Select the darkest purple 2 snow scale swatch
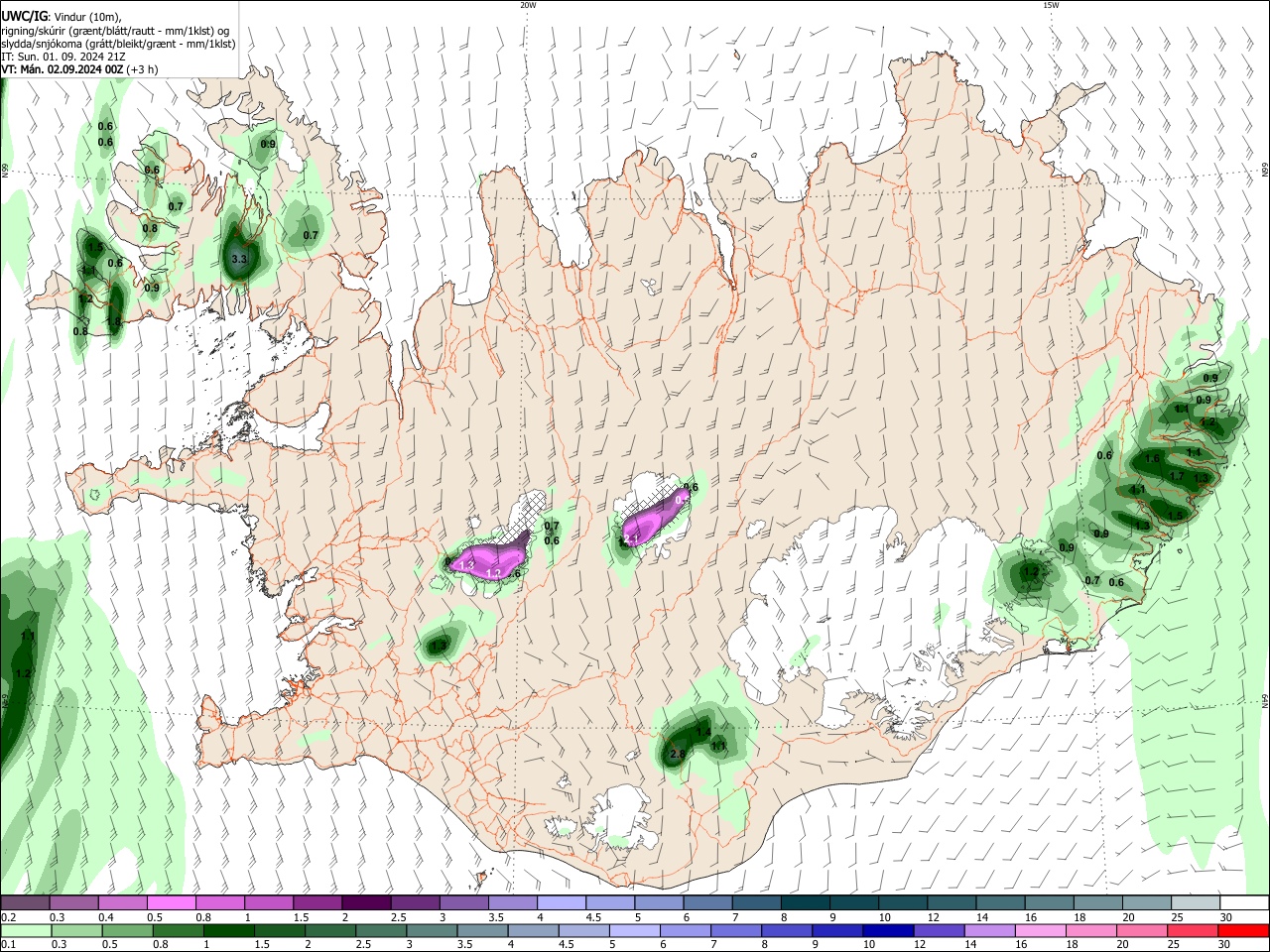Viewport: 1270px width, 952px height. (x=366, y=903)
